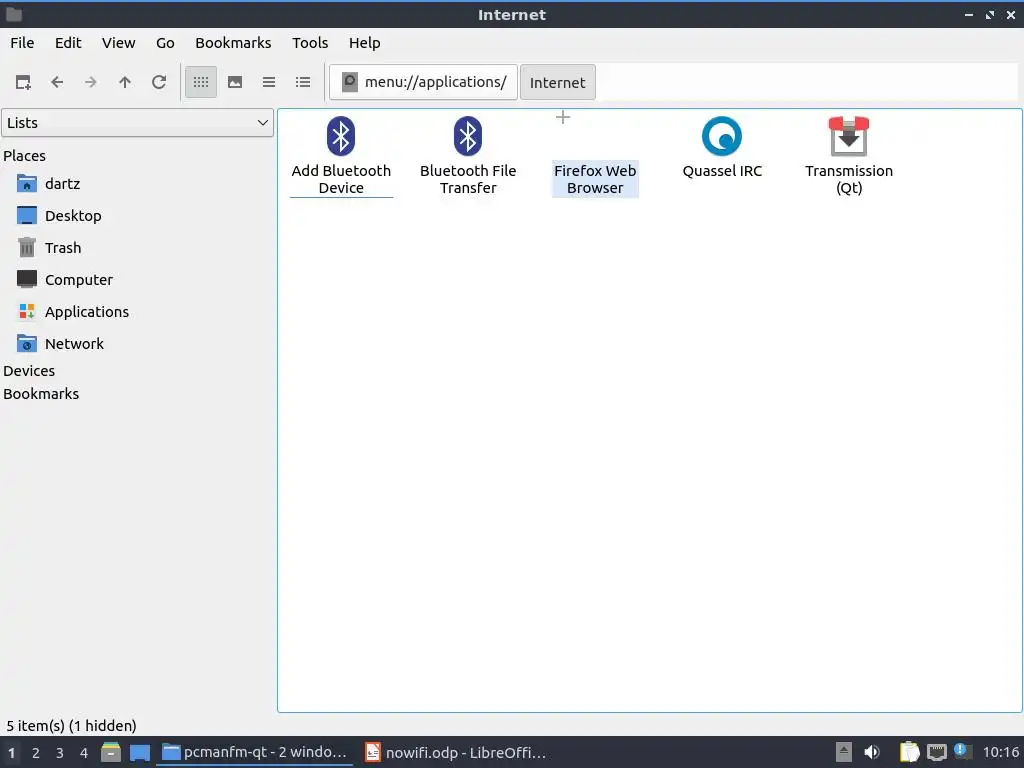1024x768 pixels.
Task: Open the Bookmarks menu
Action: 233,43
